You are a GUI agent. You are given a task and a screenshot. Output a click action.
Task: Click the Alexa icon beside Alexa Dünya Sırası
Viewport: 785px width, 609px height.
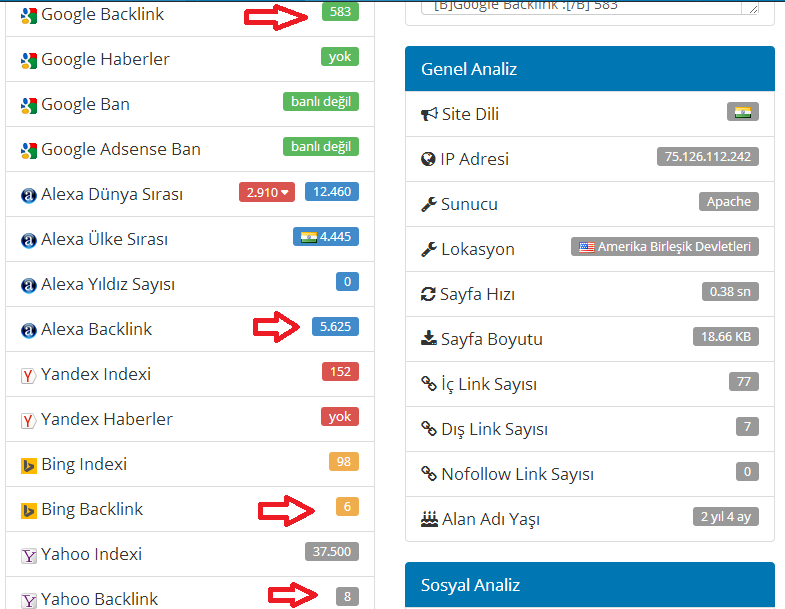tap(29, 195)
